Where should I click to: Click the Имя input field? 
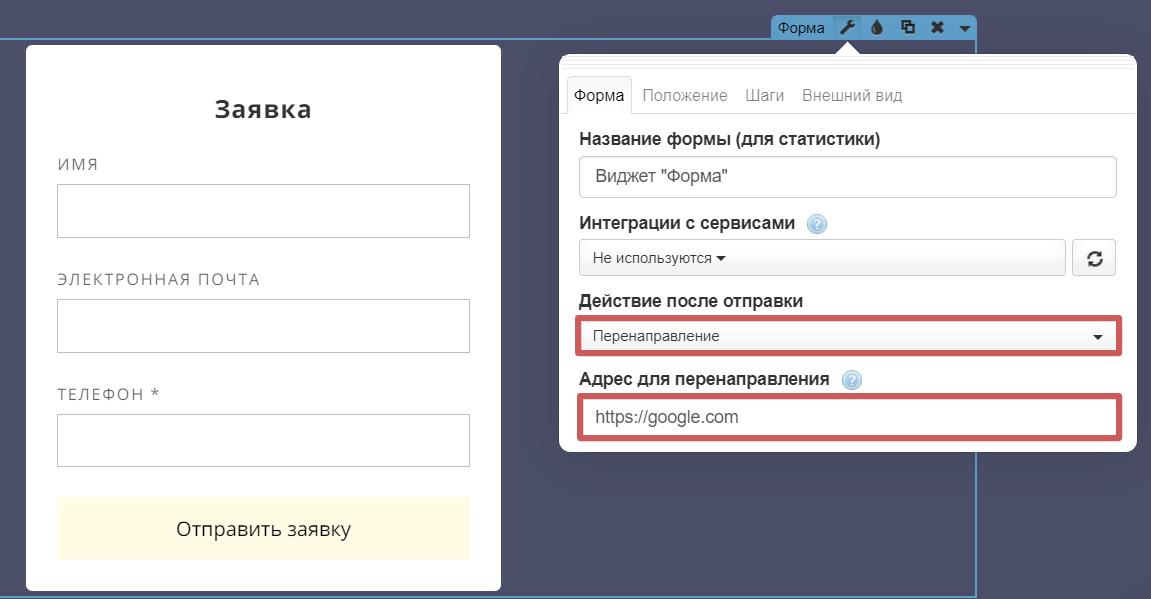point(263,211)
